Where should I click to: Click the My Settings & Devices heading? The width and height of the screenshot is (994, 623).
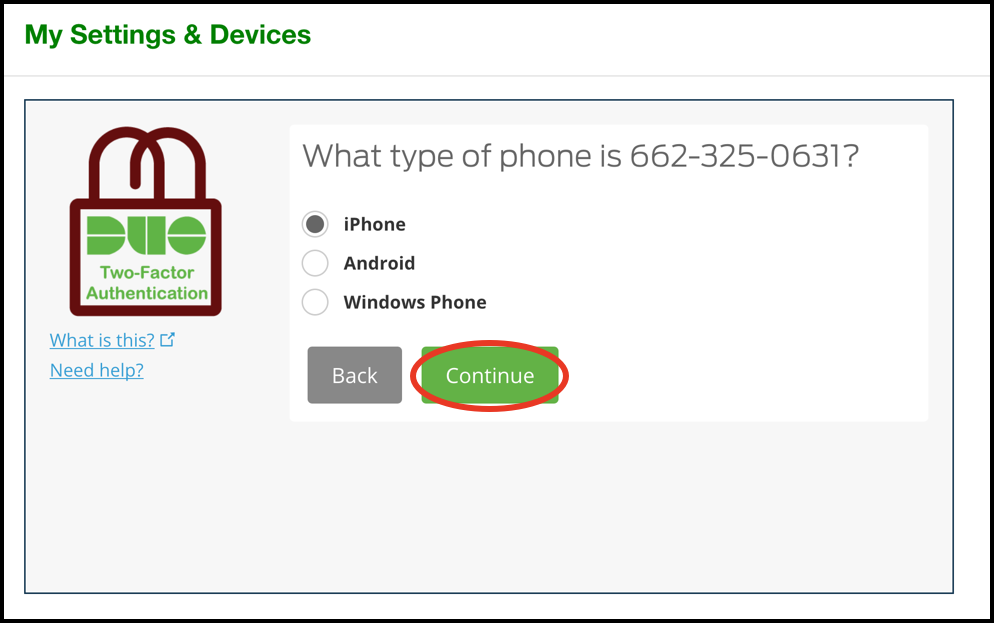click(x=167, y=35)
